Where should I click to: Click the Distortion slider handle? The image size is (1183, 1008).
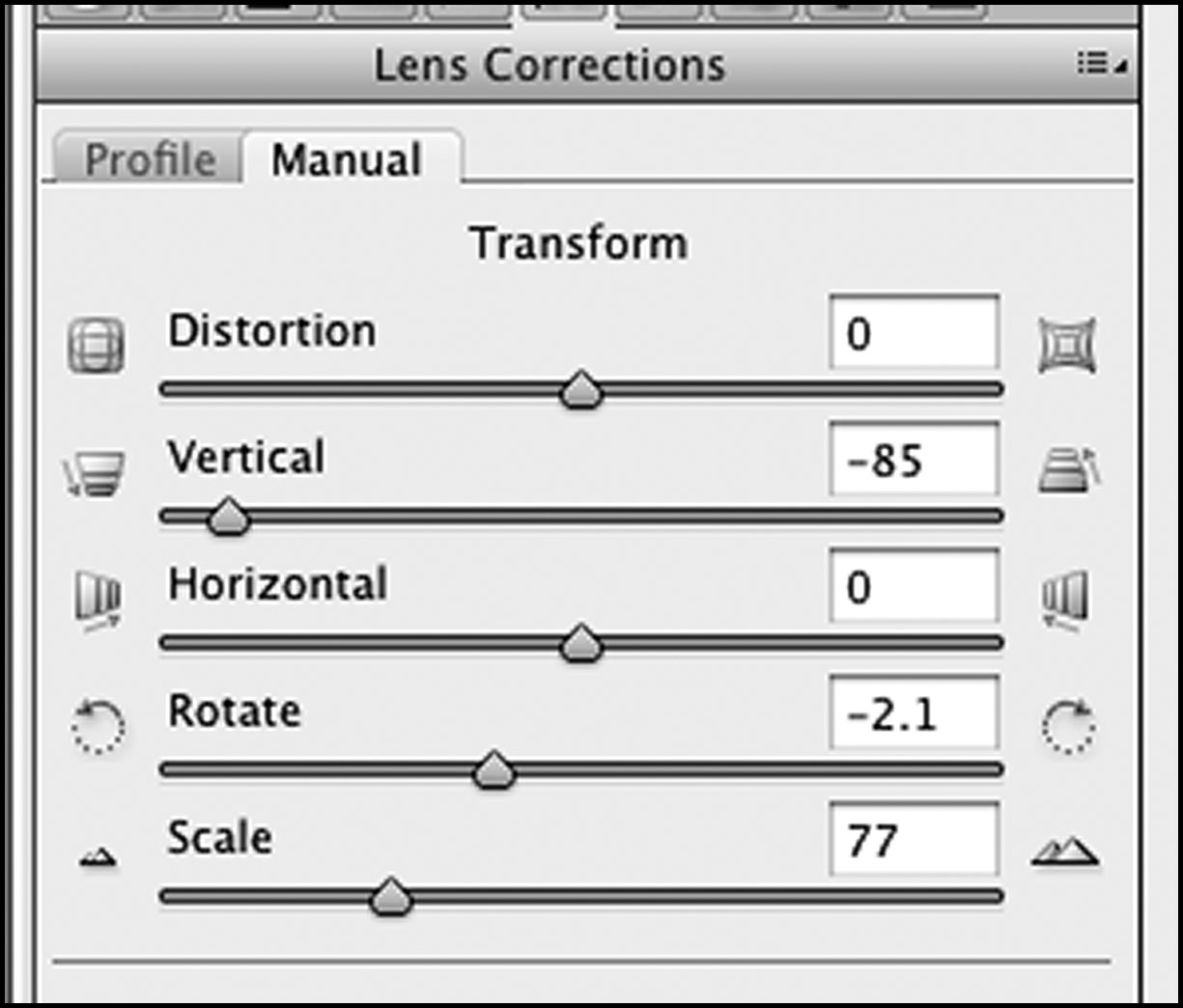click(x=581, y=391)
